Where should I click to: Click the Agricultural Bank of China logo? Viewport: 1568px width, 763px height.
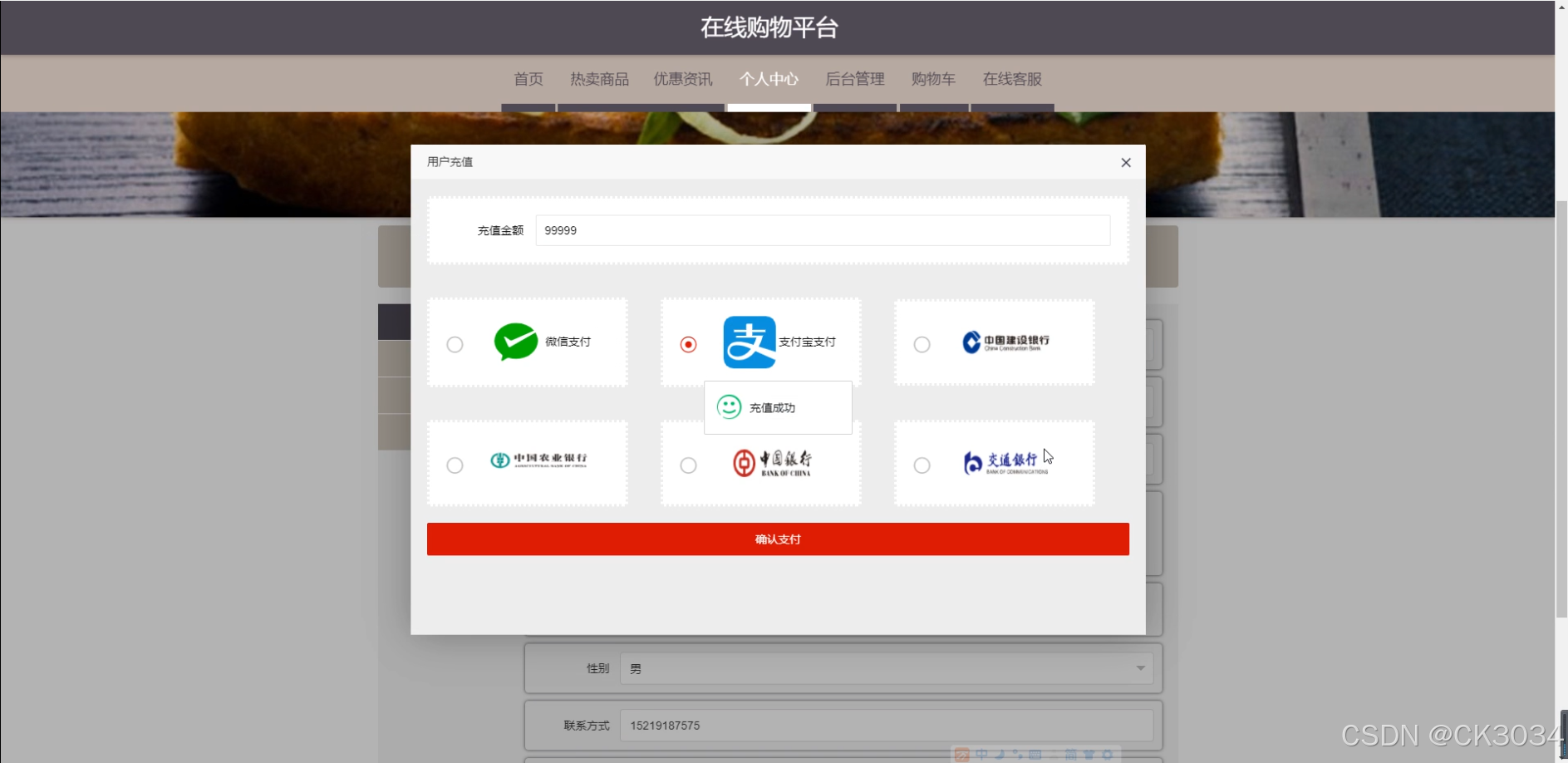[538, 460]
